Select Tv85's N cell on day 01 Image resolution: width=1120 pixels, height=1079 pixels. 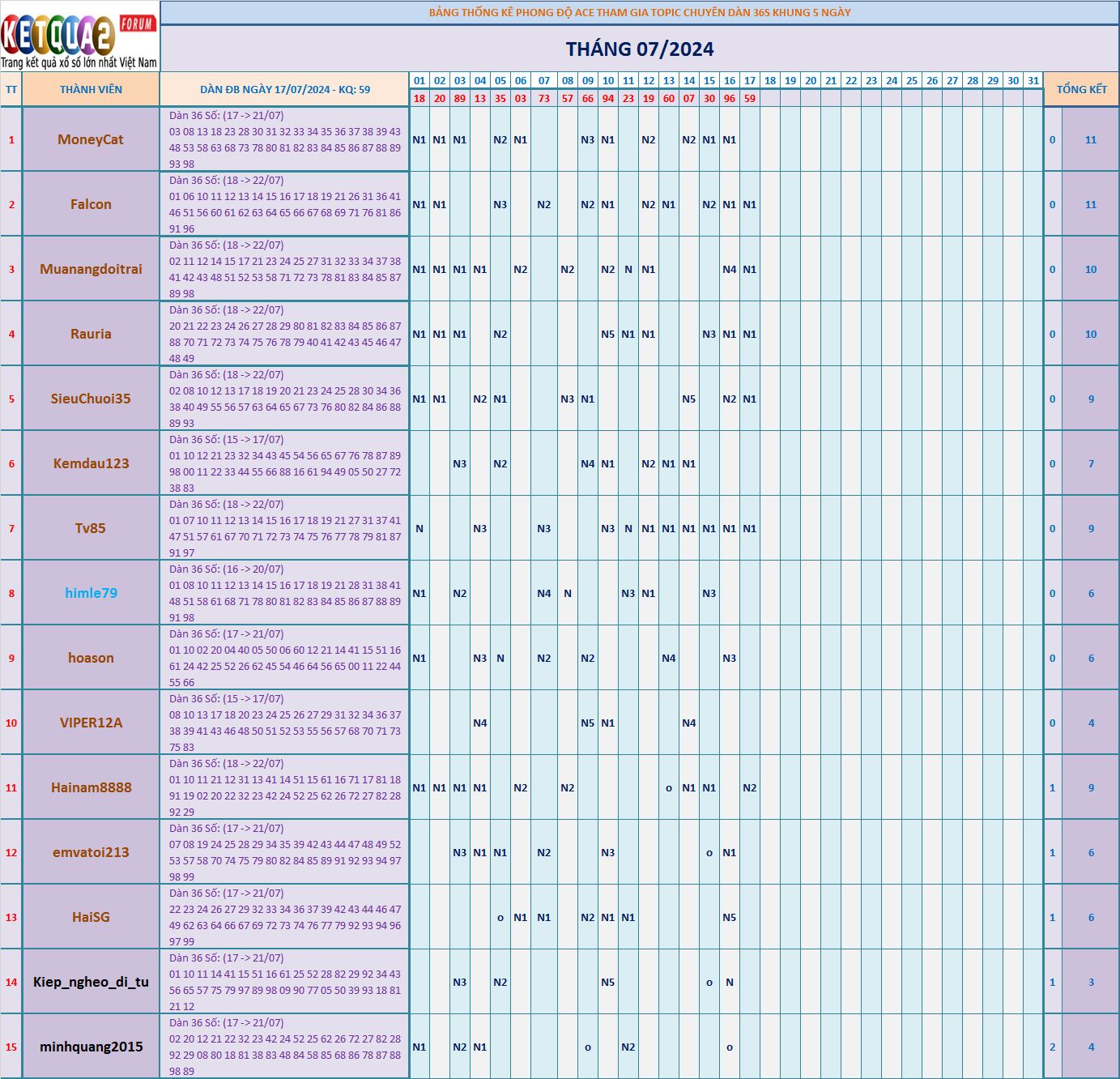click(x=419, y=528)
